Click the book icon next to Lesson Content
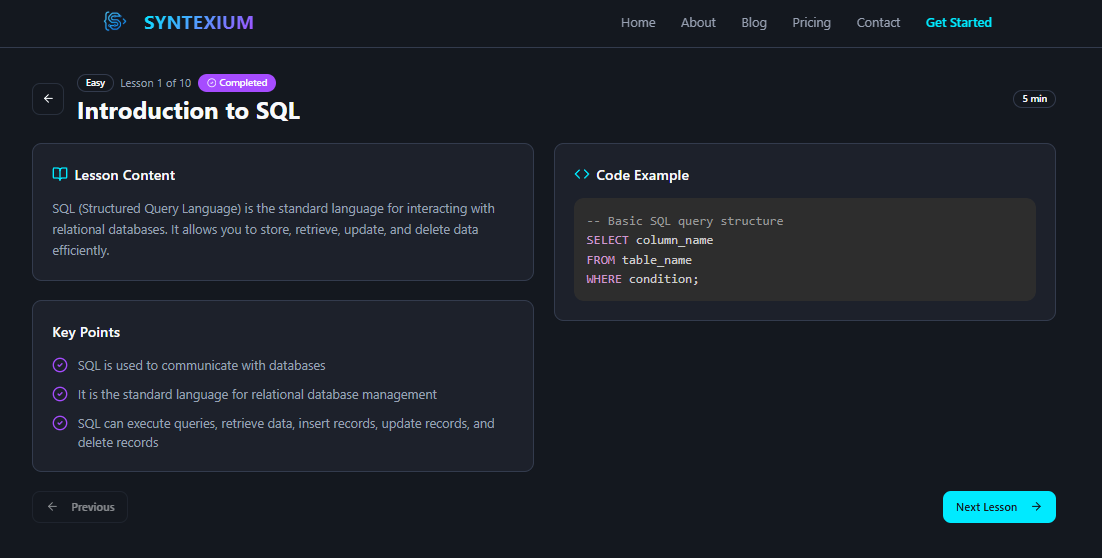 pyautogui.click(x=60, y=174)
